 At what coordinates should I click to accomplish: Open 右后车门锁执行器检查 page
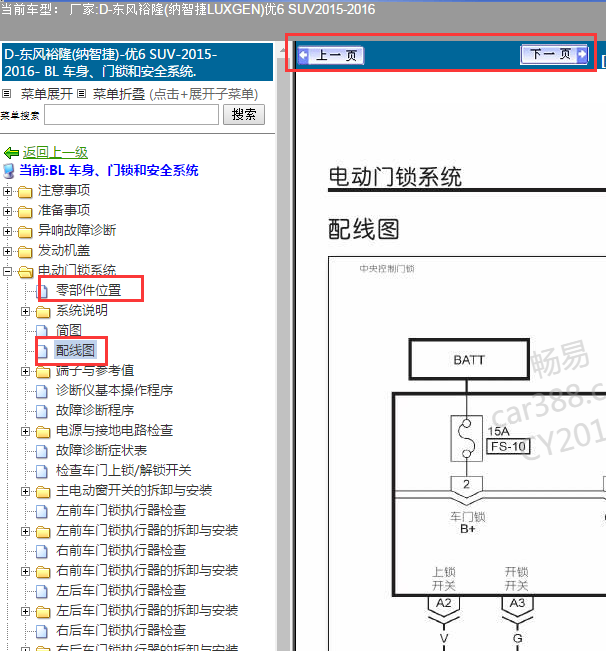[121, 630]
